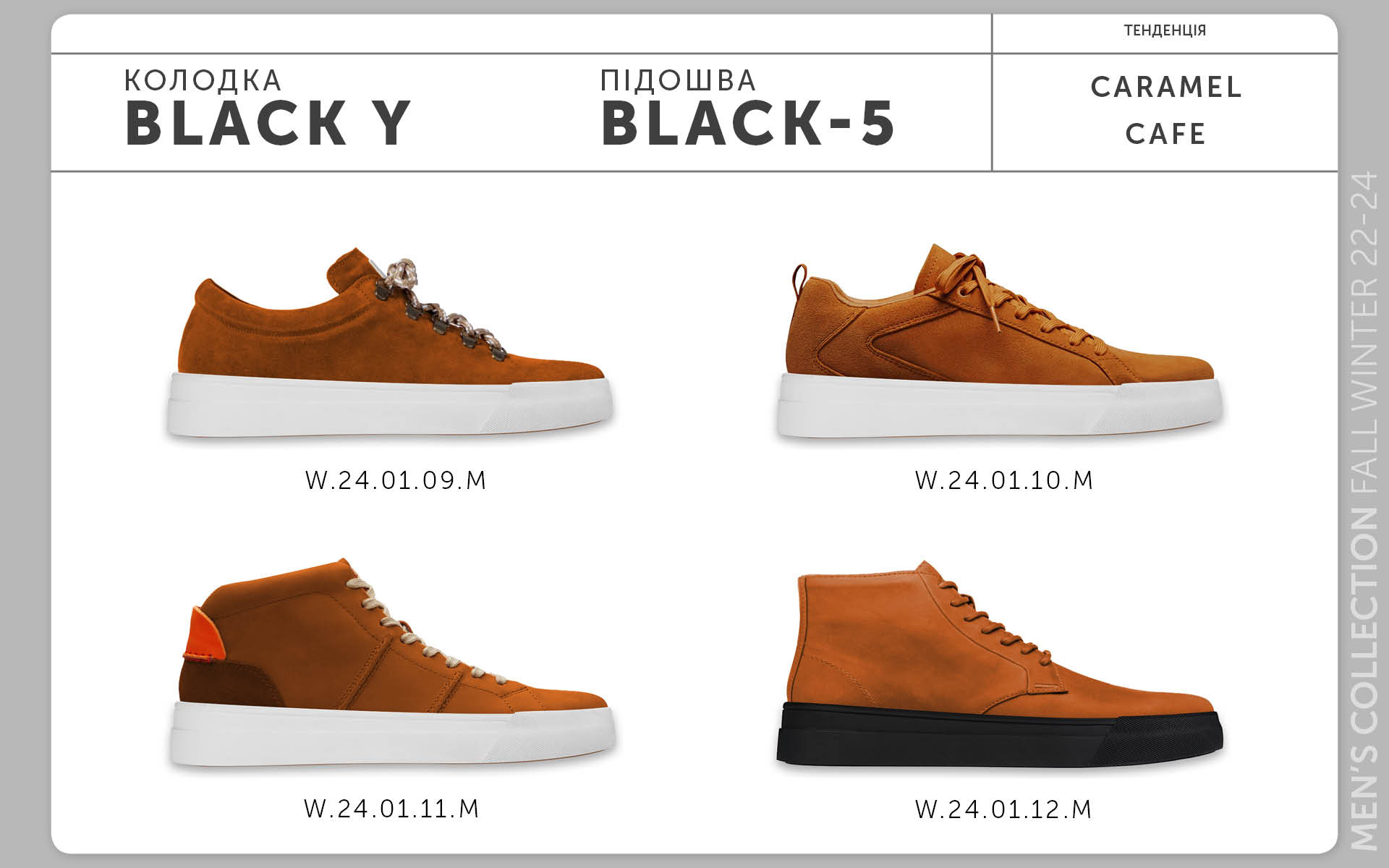Click the CARAMEL trend text

pyautogui.click(x=1166, y=87)
